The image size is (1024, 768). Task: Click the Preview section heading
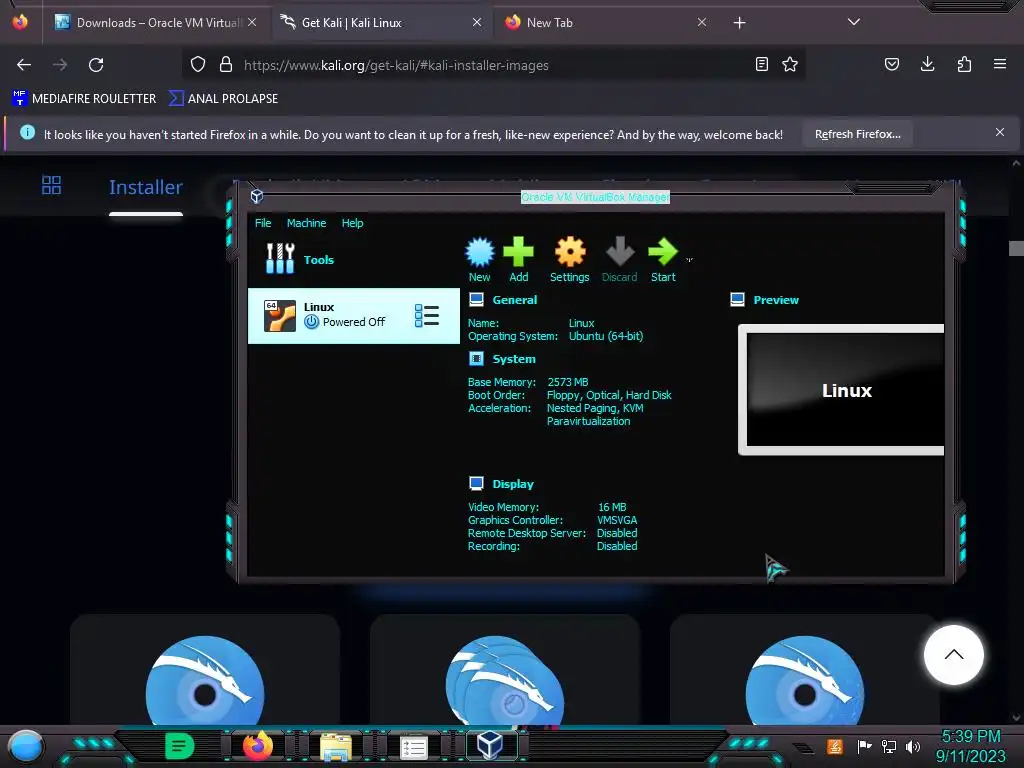click(776, 300)
